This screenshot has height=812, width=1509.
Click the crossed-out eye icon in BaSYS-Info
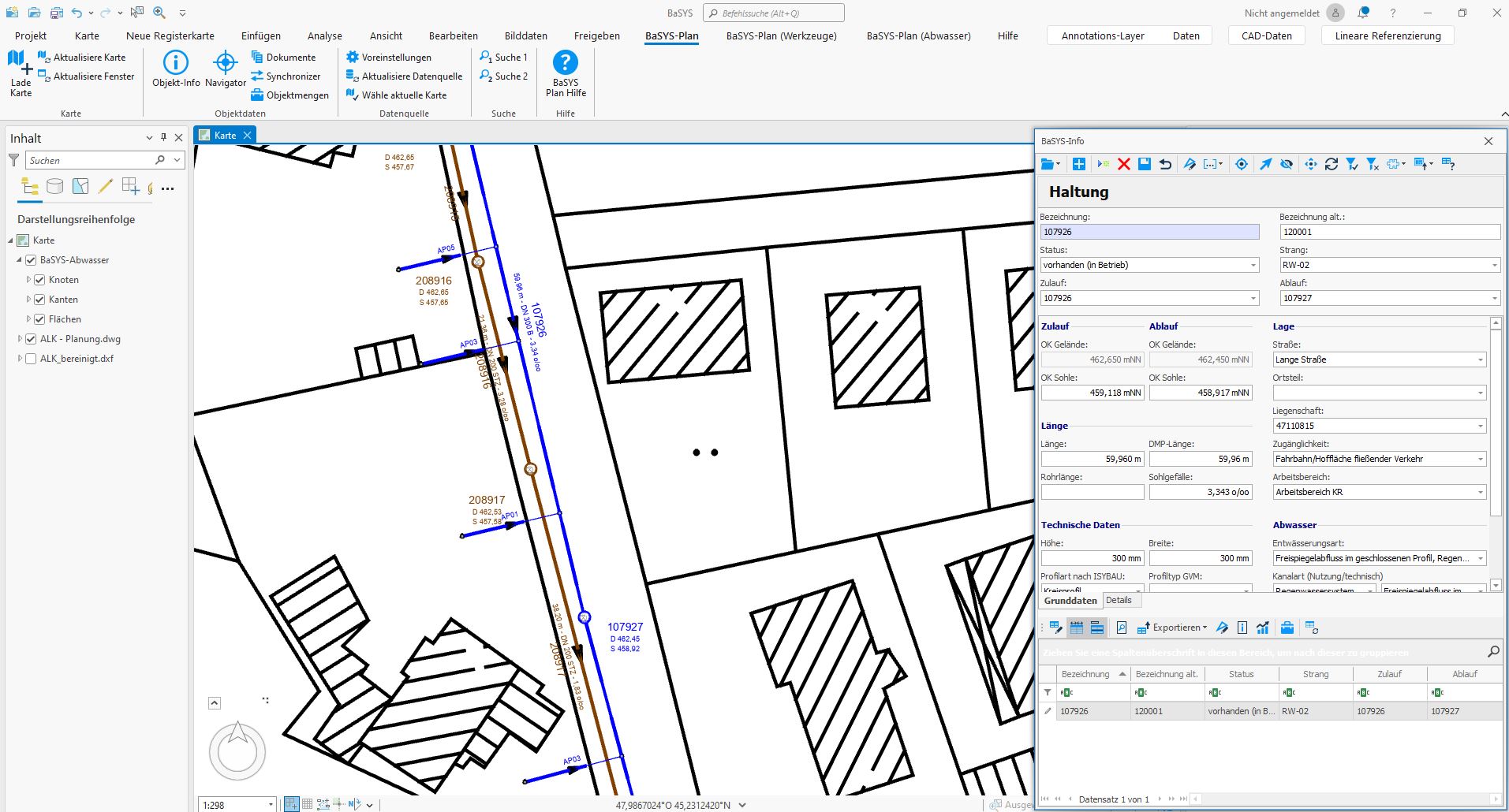1287,164
